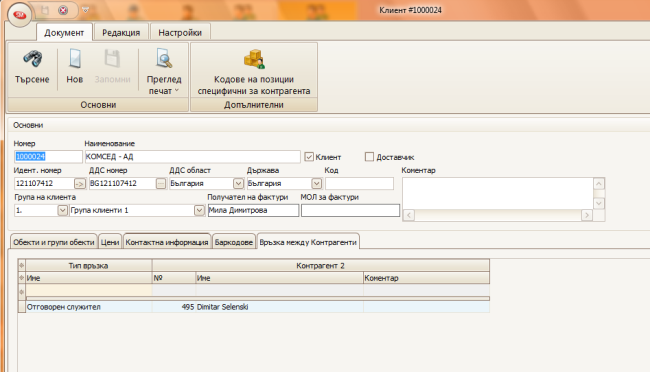The width and height of the screenshot is (650, 372).
Task: Open Кодове на позиции специфични за контрагента
Action: tap(254, 72)
